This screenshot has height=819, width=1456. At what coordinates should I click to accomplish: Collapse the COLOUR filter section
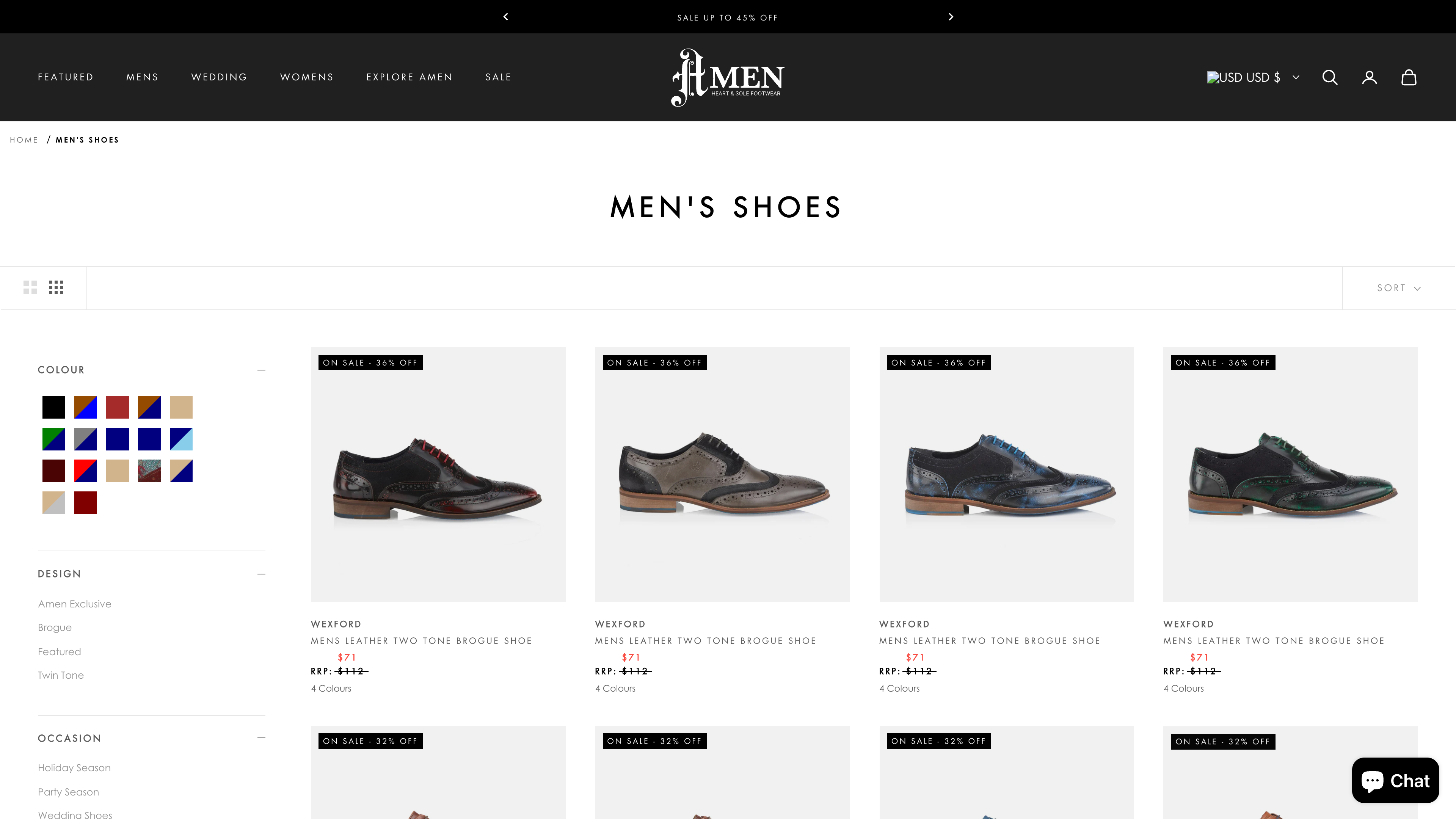(x=261, y=370)
